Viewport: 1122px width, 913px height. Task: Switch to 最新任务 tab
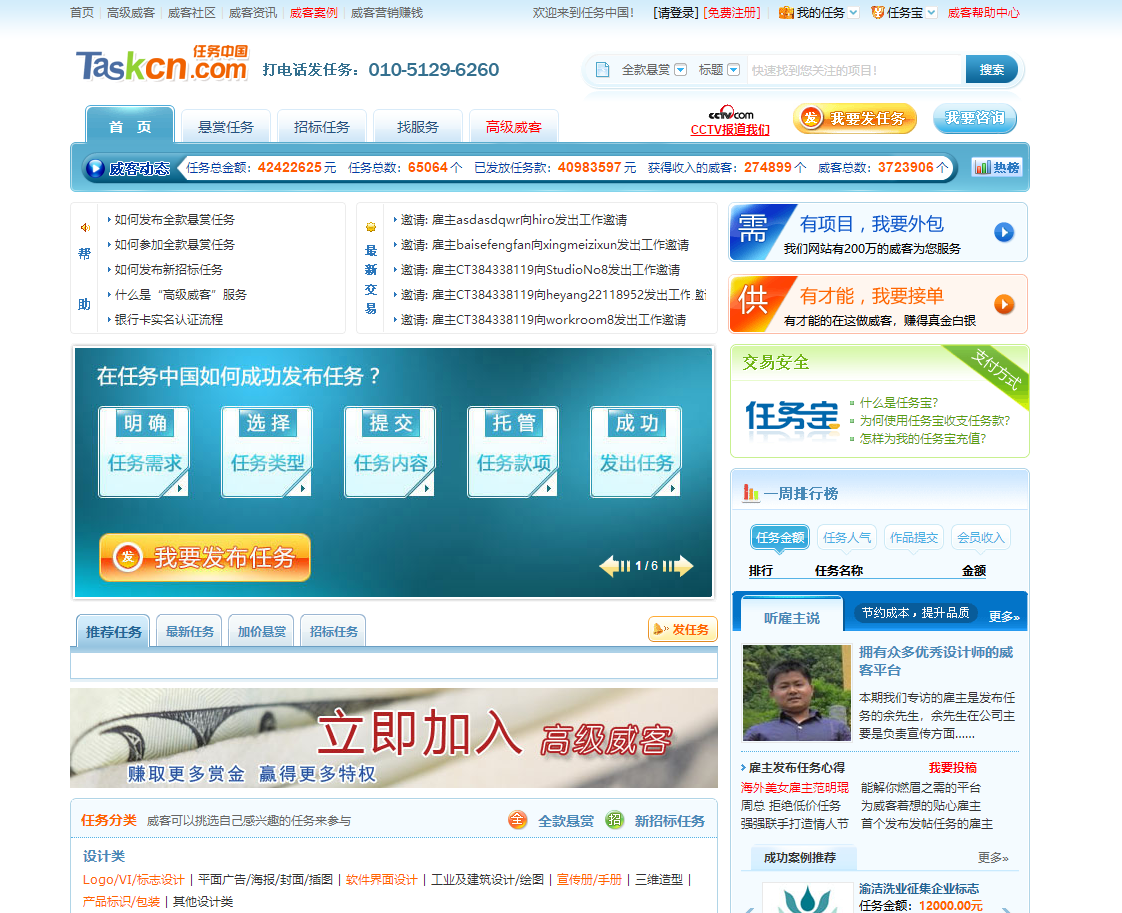click(x=190, y=631)
